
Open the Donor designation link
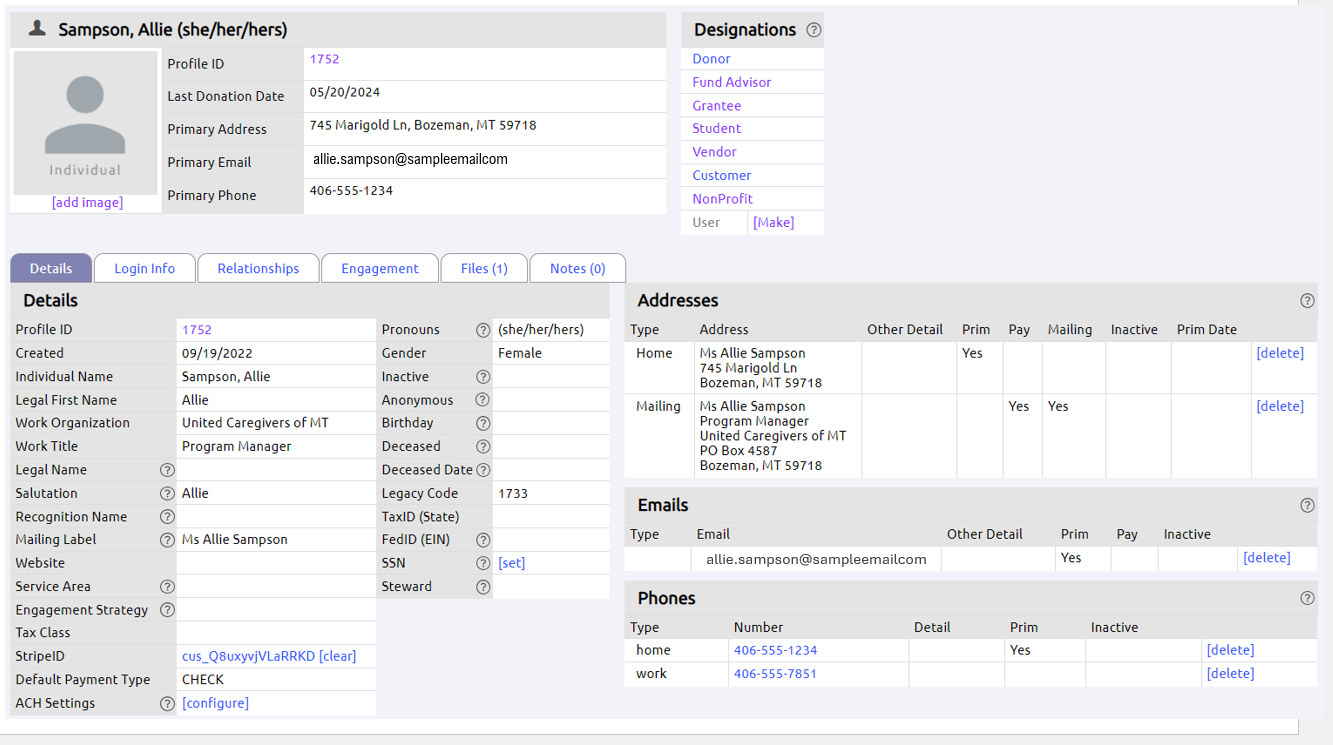tap(711, 58)
